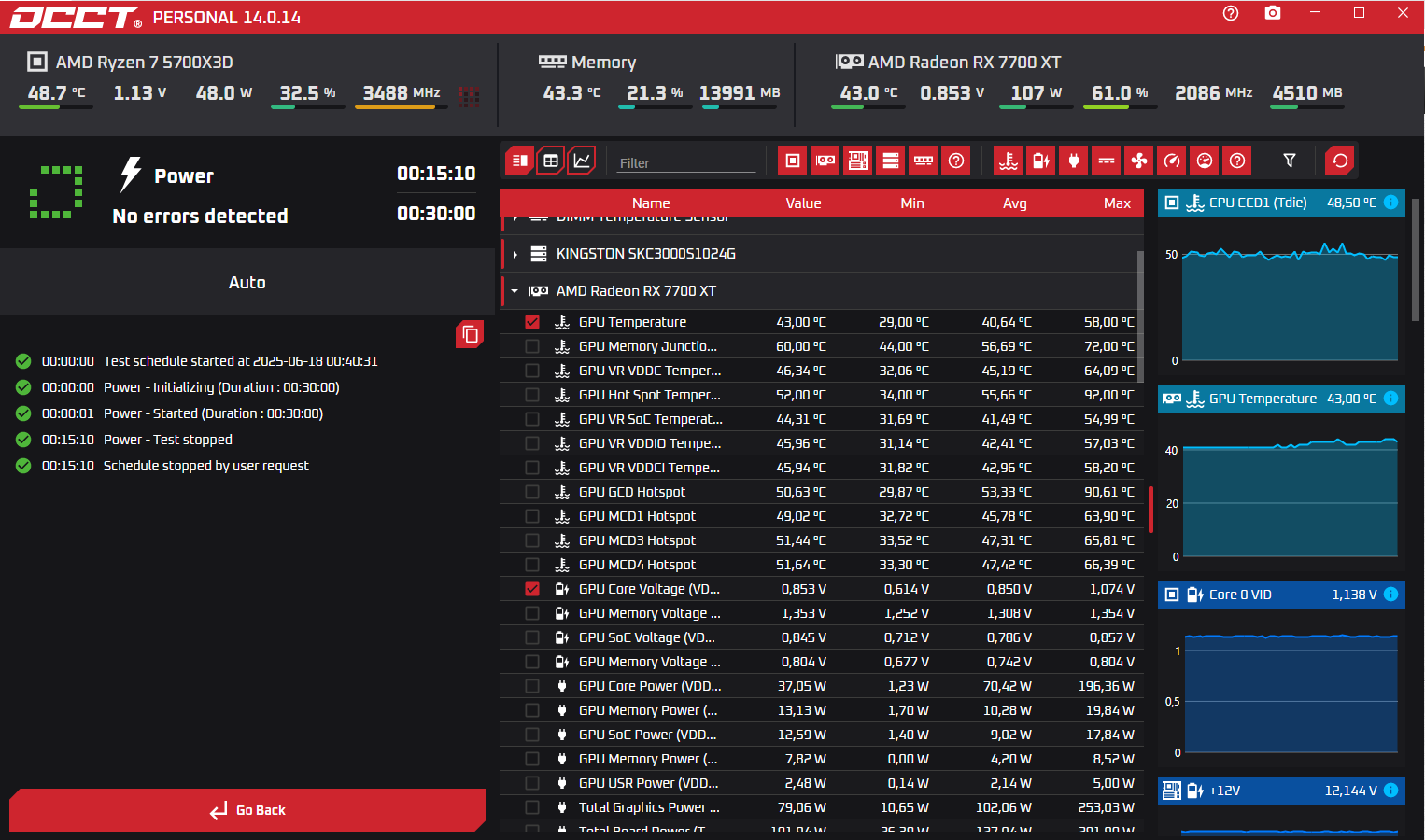Open the funnel filter options icon

coord(1290,161)
